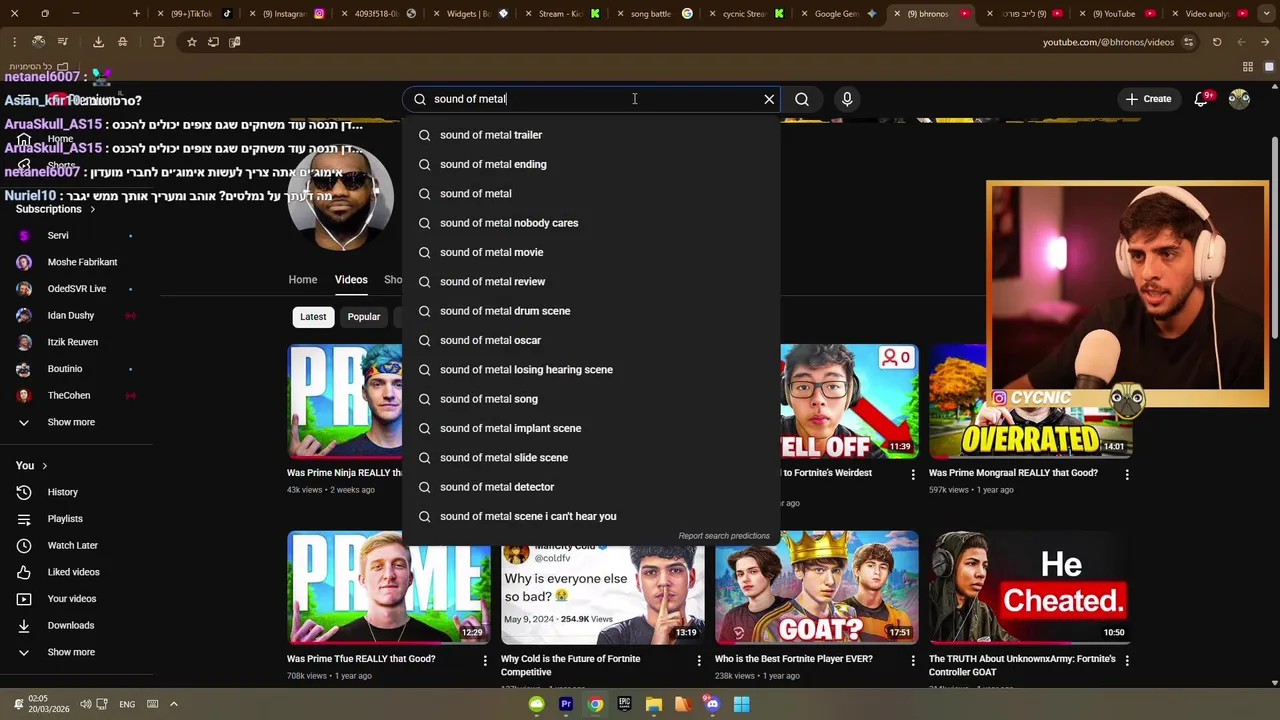1280x720 pixels.
Task: Open Epic Games launcher from the taskbar
Action: tap(624, 704)
